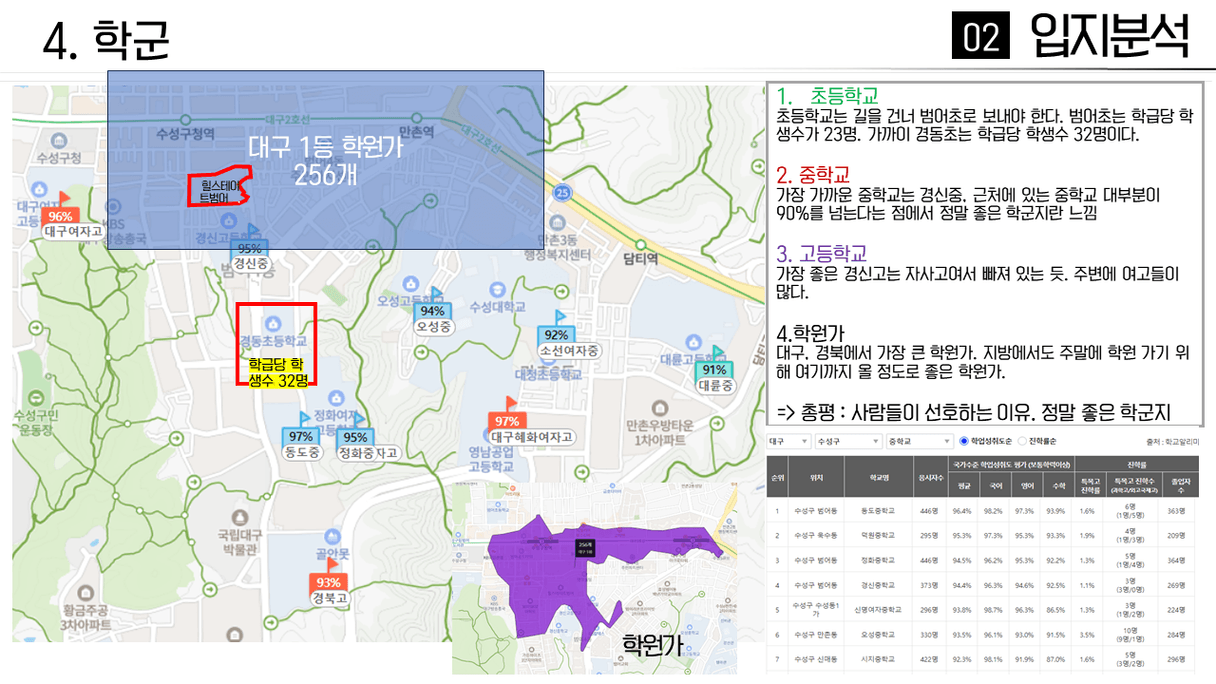Click the 정화중학교 table row name
This screenshot has height=684, width=1216.
[879, 560]
